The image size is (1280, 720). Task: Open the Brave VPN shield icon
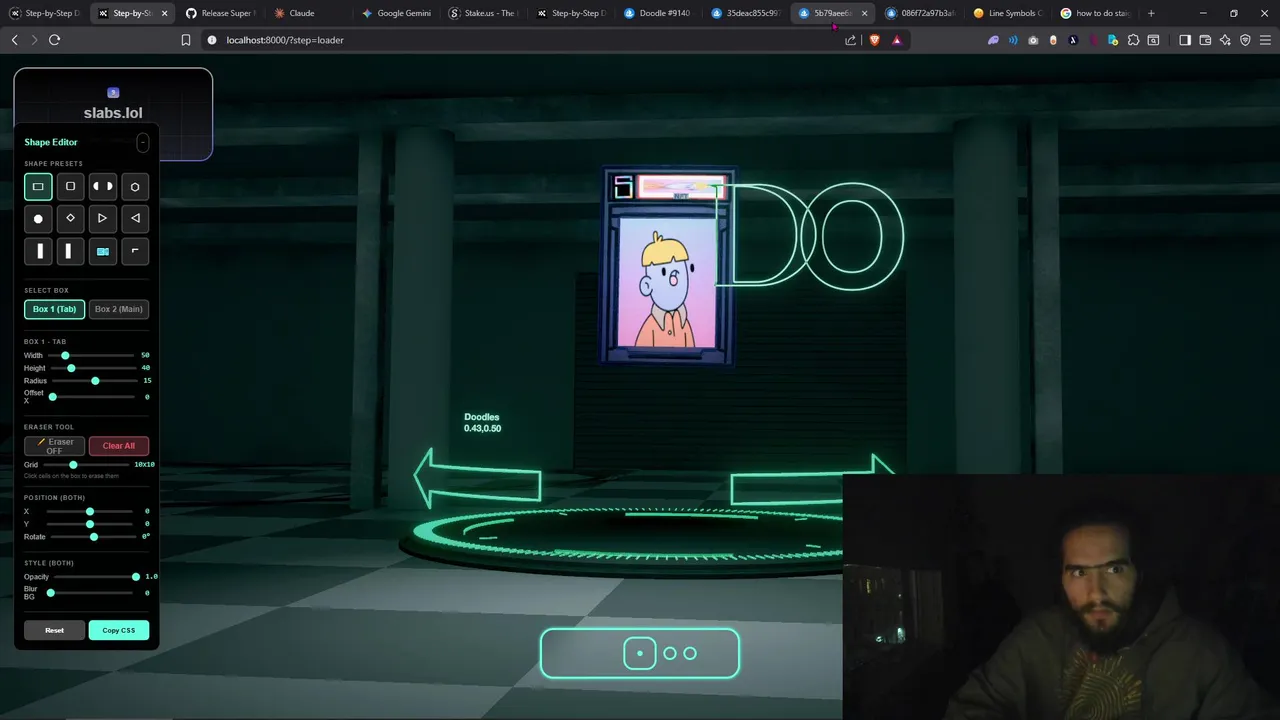[1245, 40]
